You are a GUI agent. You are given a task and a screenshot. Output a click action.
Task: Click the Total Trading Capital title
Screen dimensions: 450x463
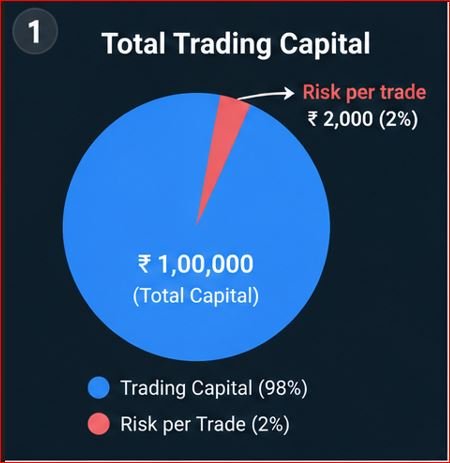click(x=236, y=43)
